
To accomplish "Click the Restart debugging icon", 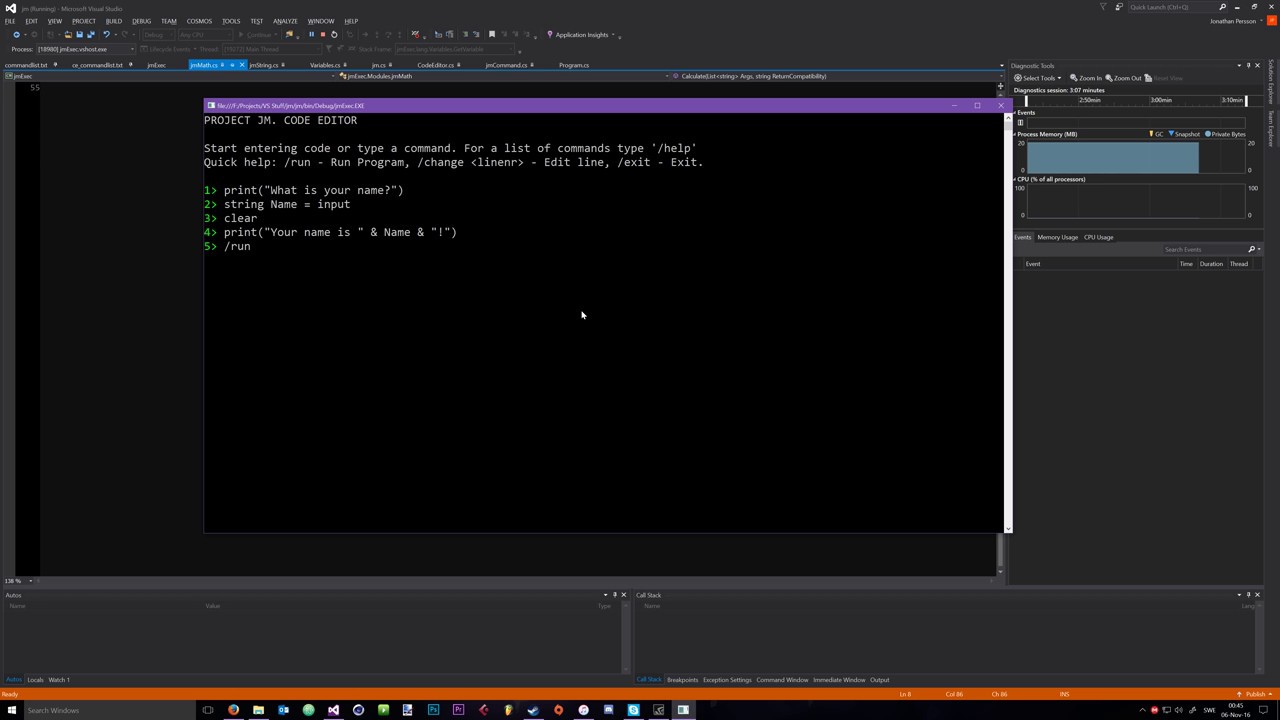I will click(x=334, y=34).
